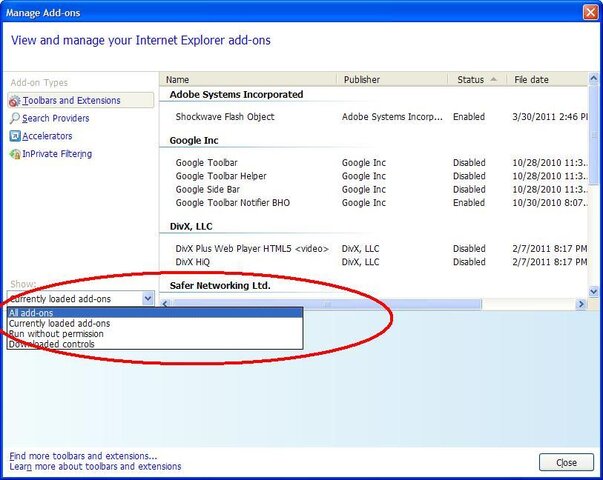
Task: Click the horizontal scrollbar right arrow
Action: click(581, 304)
